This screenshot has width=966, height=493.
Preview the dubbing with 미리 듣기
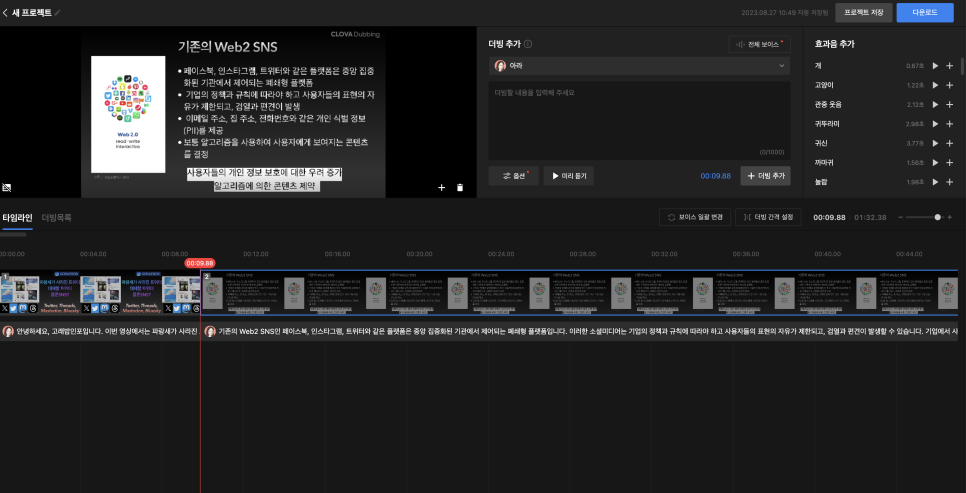569,176
